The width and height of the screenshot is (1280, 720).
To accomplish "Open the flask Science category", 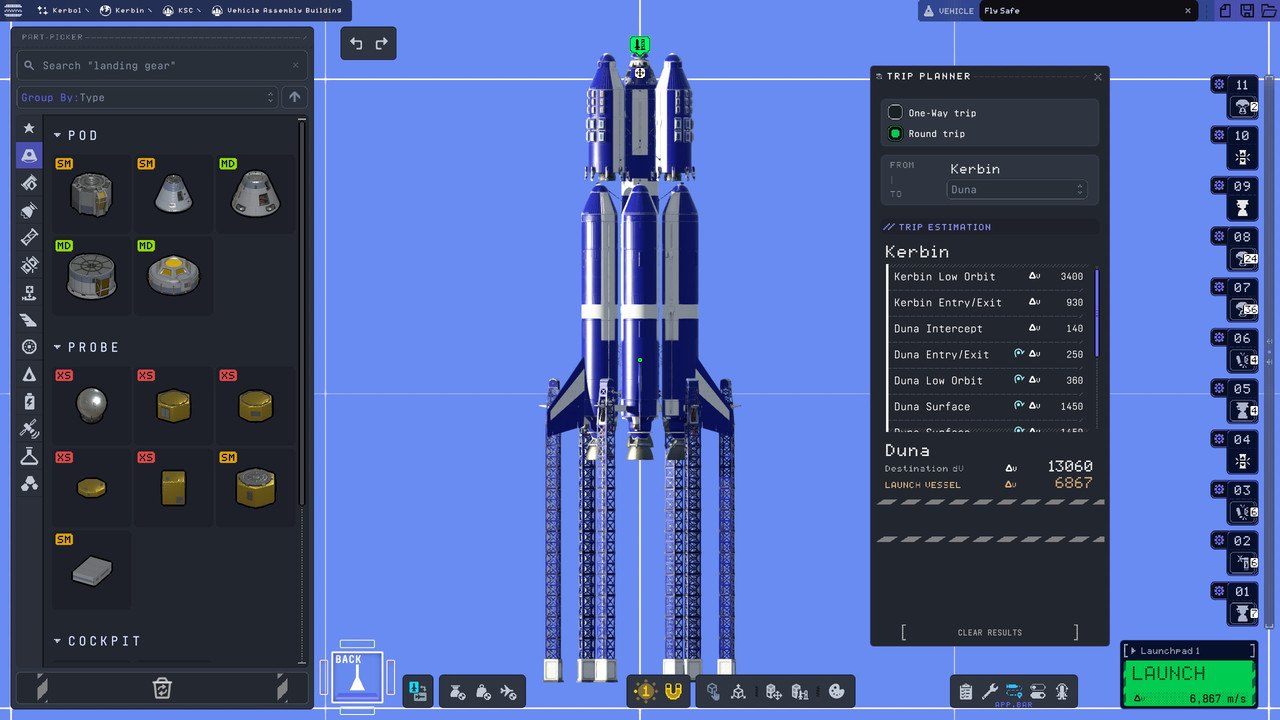I will pyautogui.click(x=29, y=457).
